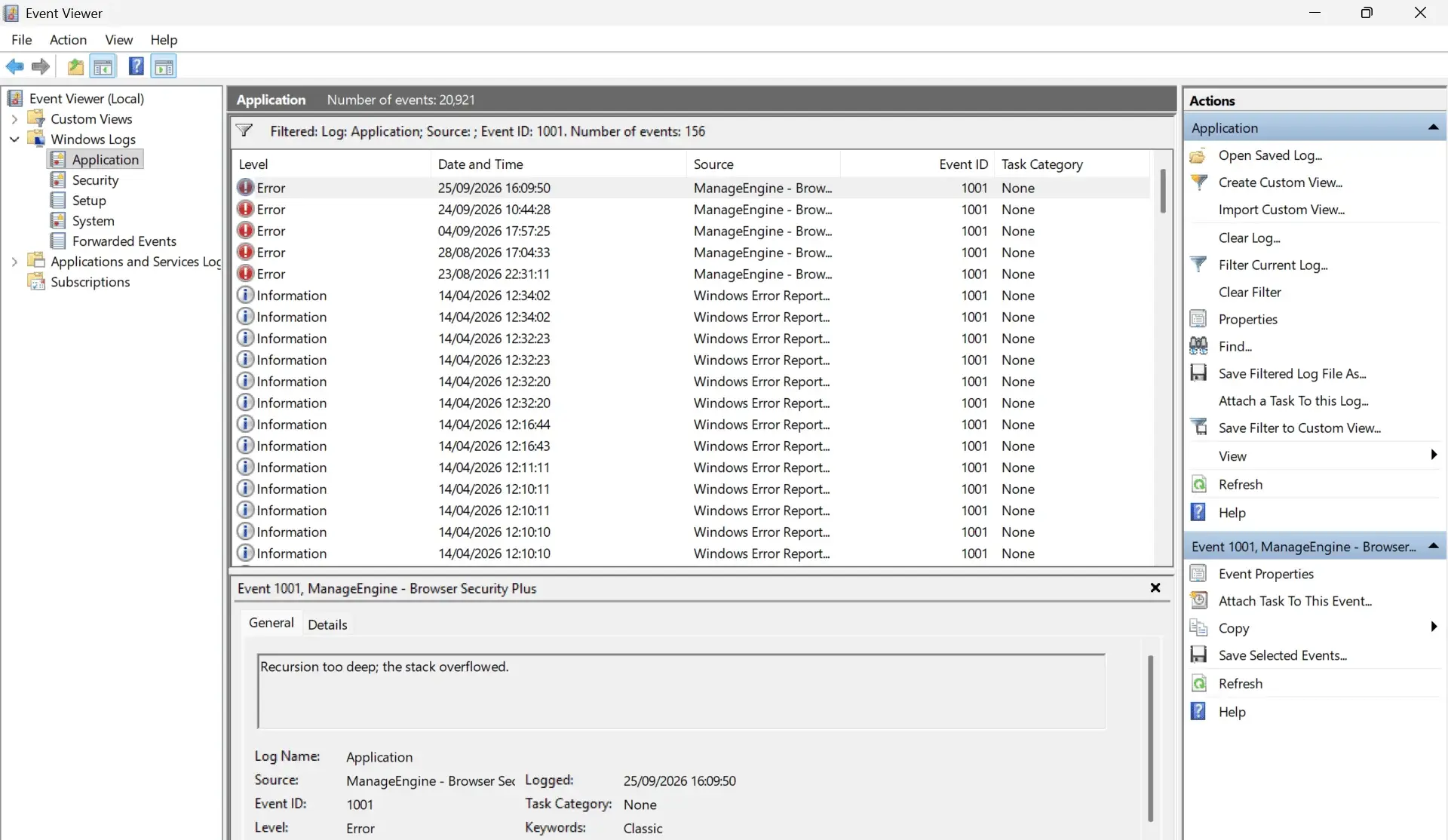Click the Back arrow toolbar icon
Viewport: 1448px width, 840px height.
click(x=15, y=66)
